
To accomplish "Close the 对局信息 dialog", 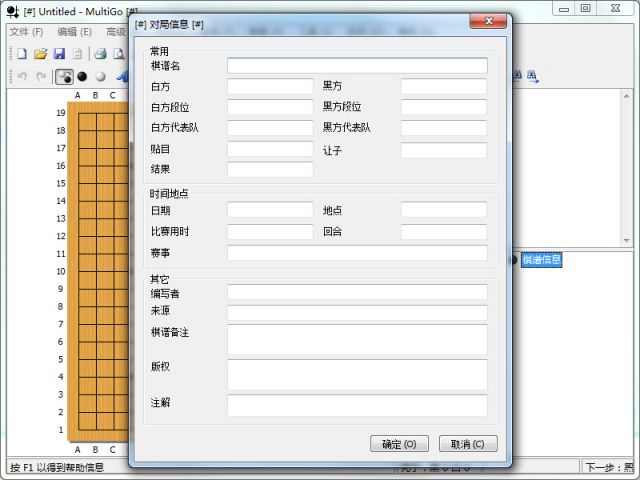I will tap(487, 21).
